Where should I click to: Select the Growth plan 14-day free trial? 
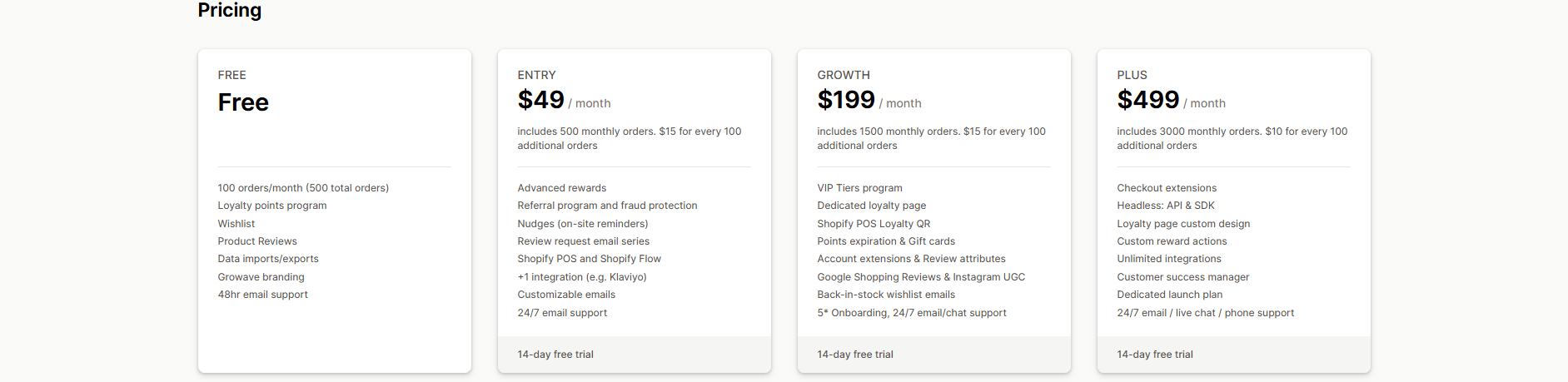tap(855, 355)
